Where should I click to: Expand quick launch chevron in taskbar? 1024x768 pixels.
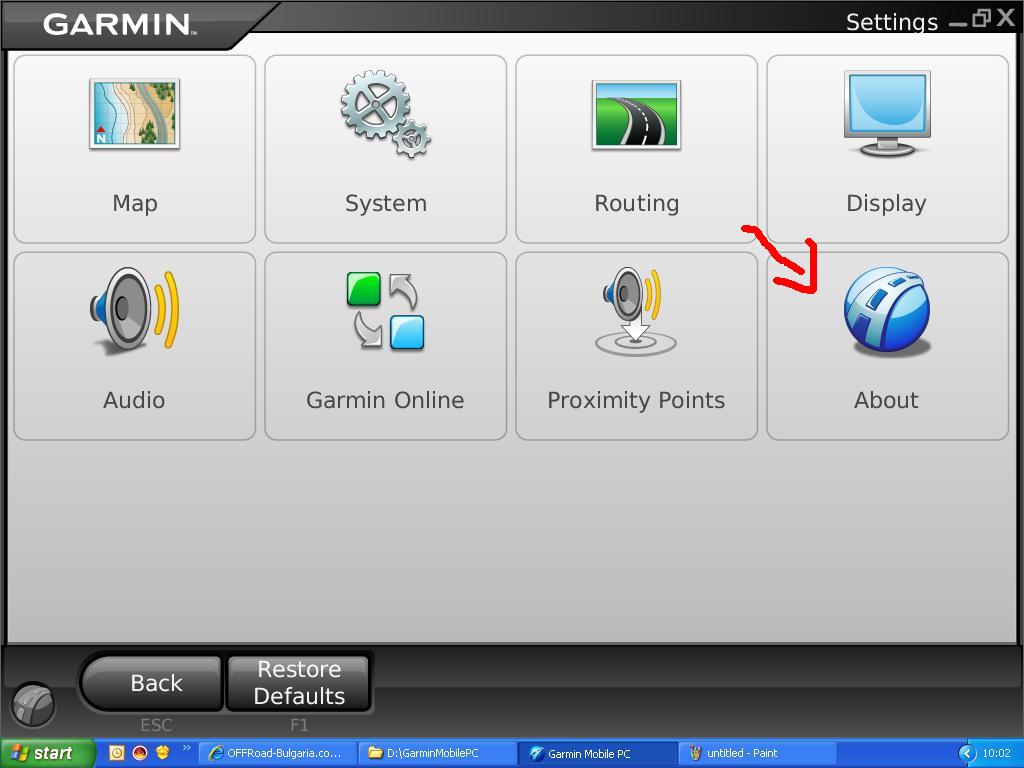(x=186, y=748)
